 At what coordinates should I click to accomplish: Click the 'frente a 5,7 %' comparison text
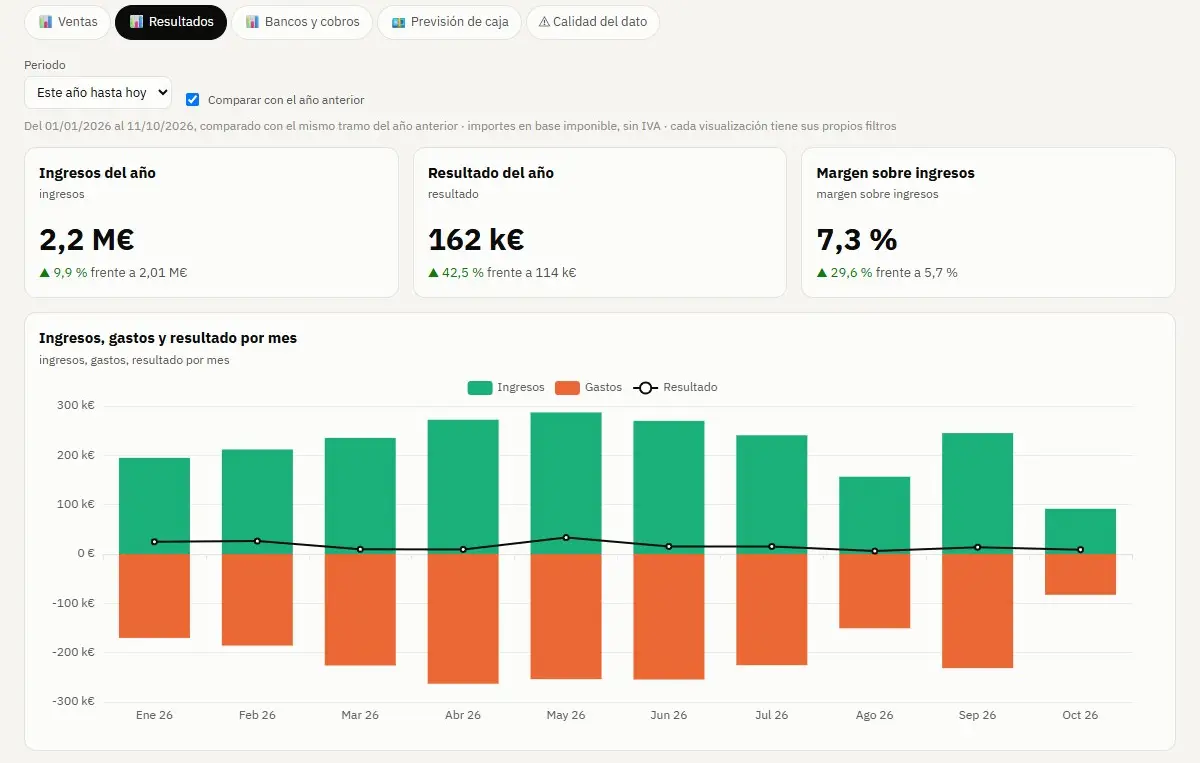point(916,273)
